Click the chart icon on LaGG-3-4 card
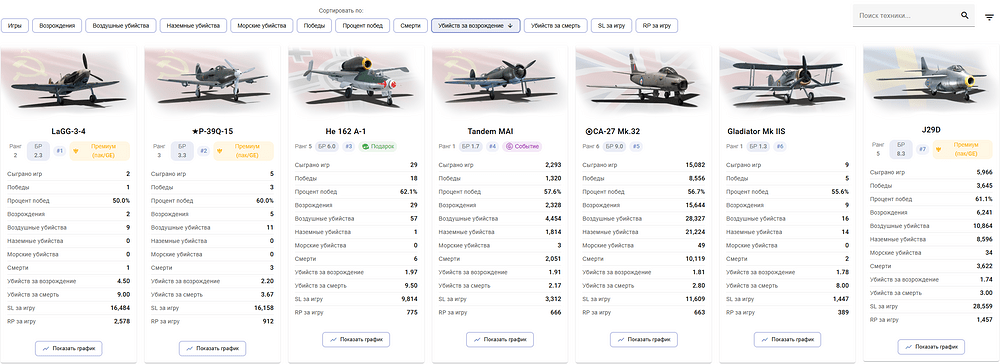Screen dimensions: 1000x364 coord(45,349)
